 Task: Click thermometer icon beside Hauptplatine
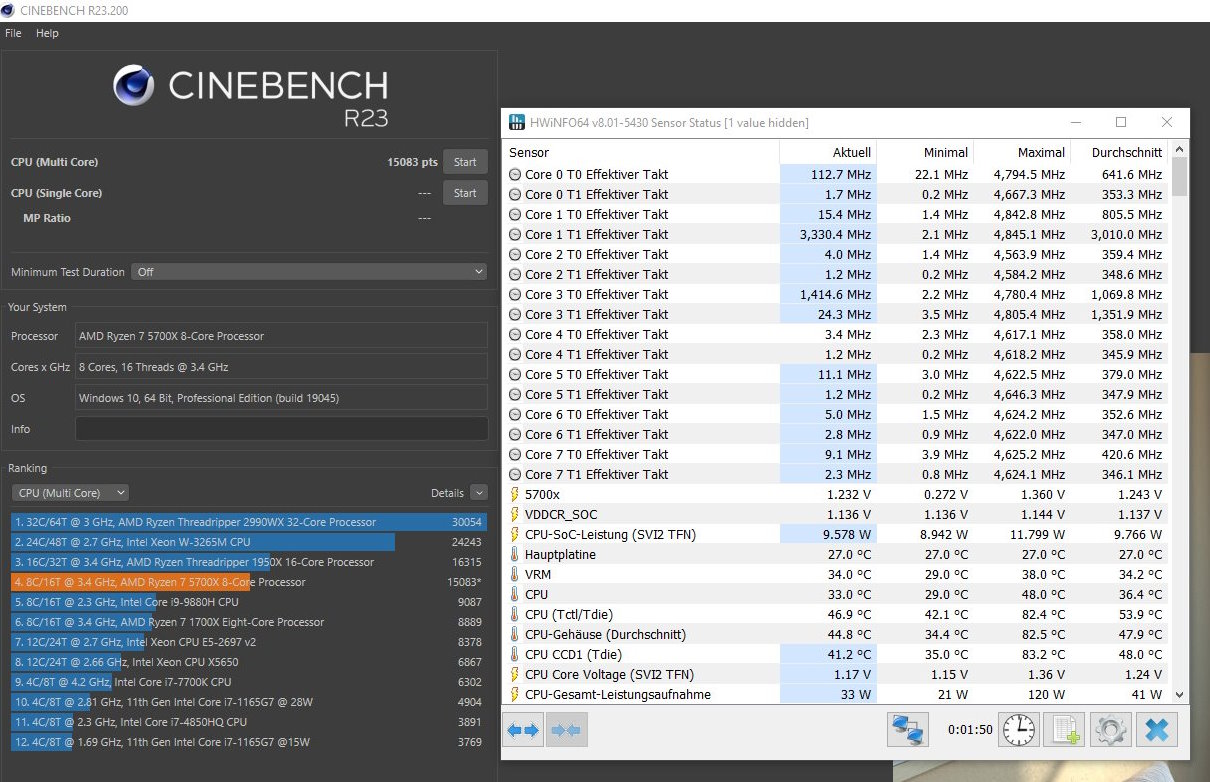515,554
